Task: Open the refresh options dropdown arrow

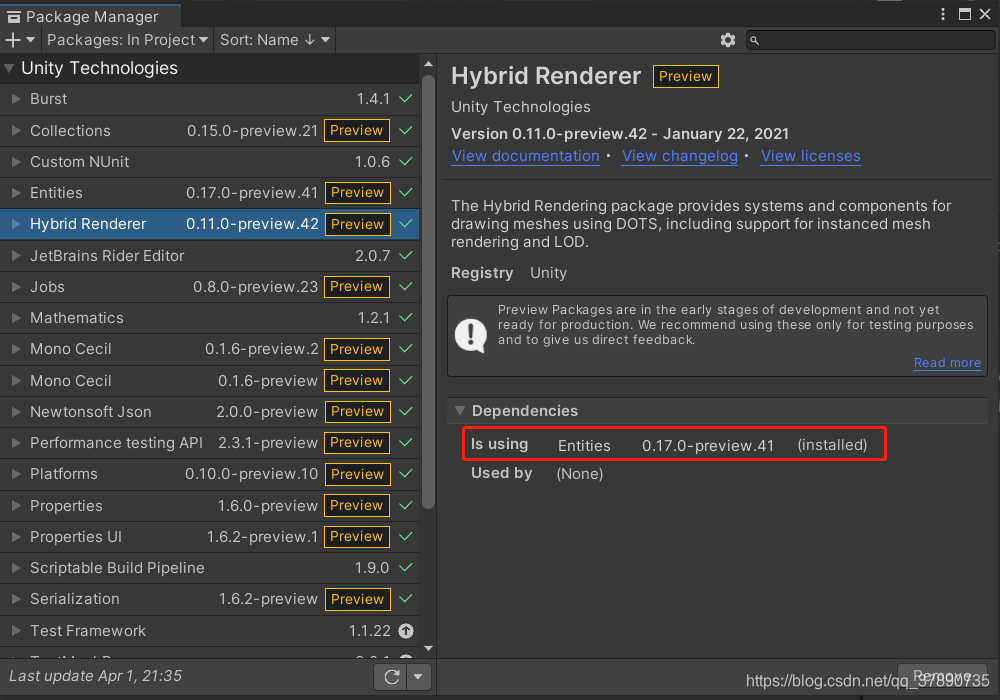Action: 418,676
